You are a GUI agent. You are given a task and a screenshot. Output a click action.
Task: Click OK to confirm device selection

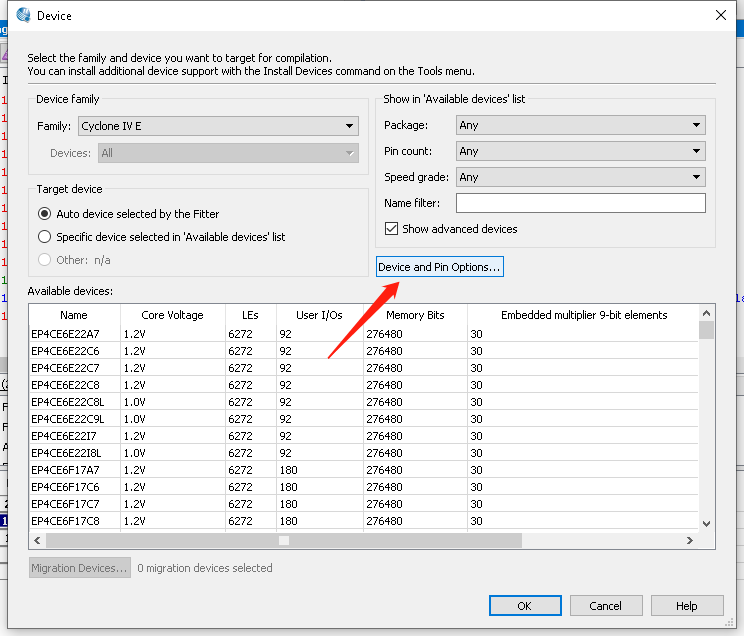click(x=525, y=606)
